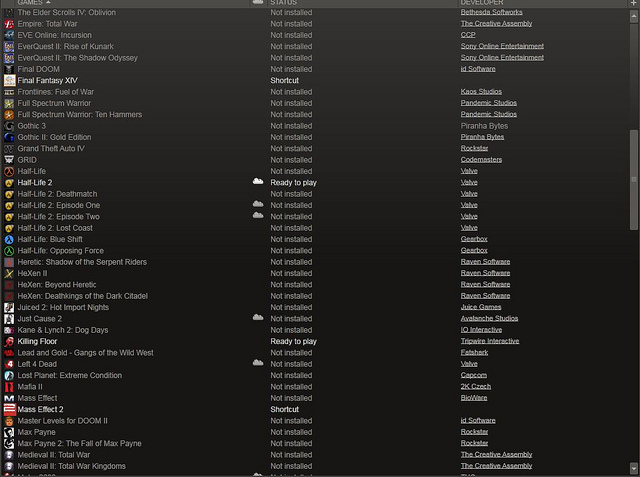Open the Kaos Studios developer link
The image size is (640, 477).
pyautogui.click(x=481, y=92)
